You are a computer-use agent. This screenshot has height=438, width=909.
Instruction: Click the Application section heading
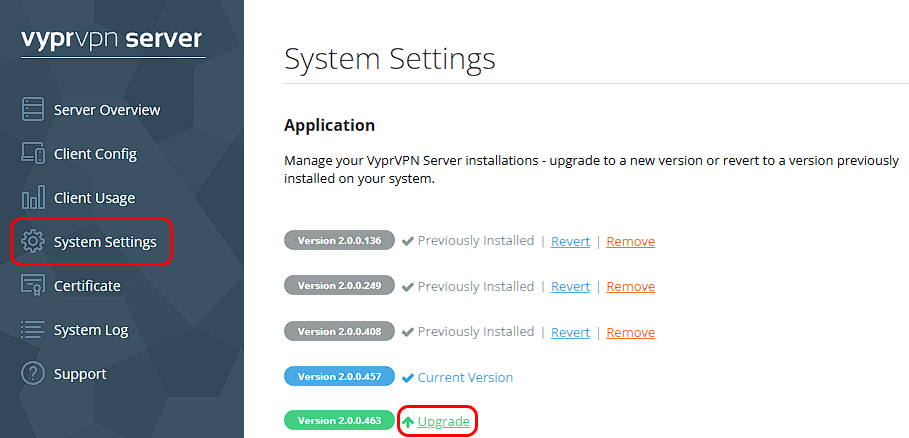(329, 125)
